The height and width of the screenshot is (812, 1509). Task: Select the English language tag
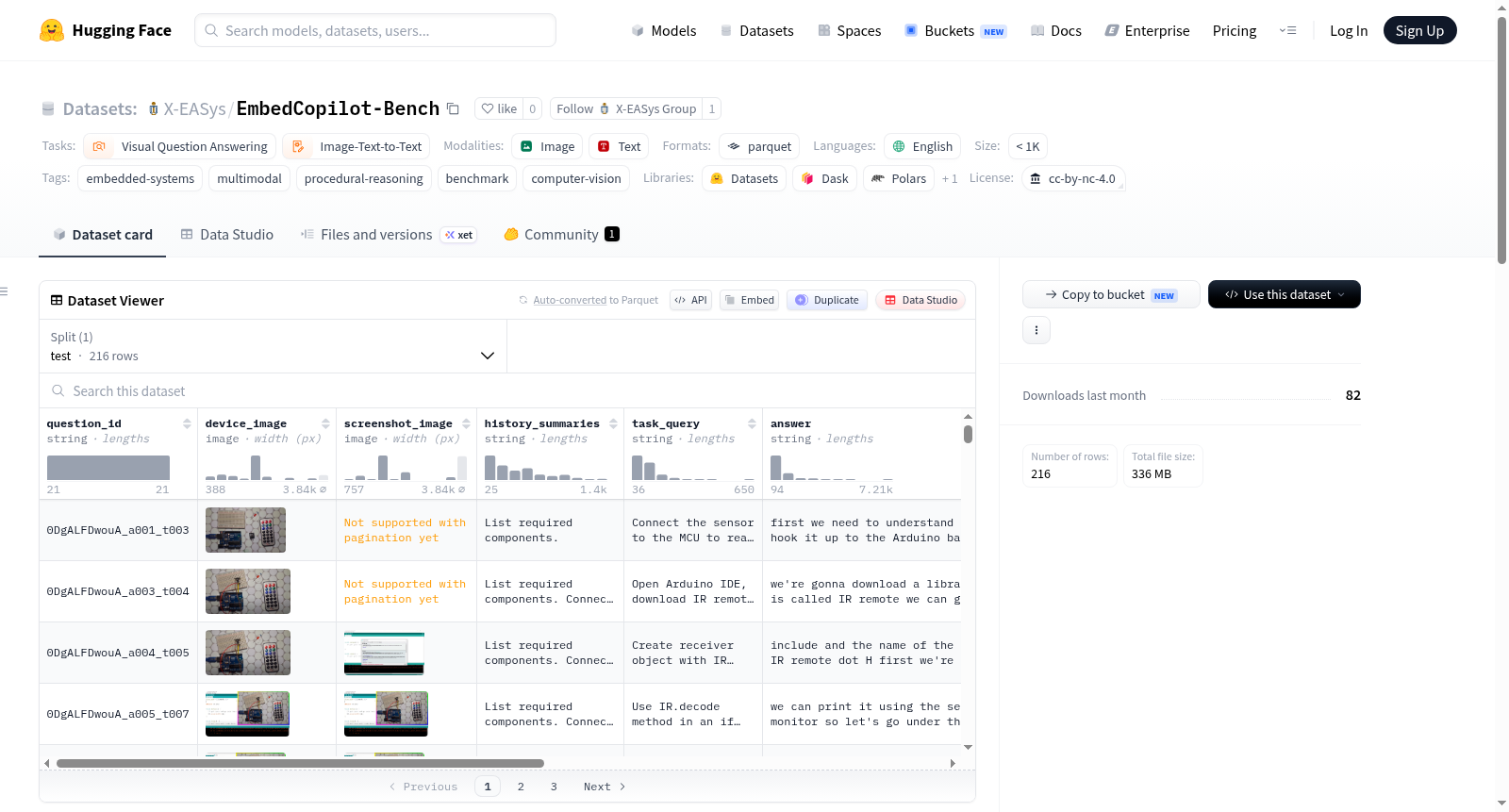[922, 146]
